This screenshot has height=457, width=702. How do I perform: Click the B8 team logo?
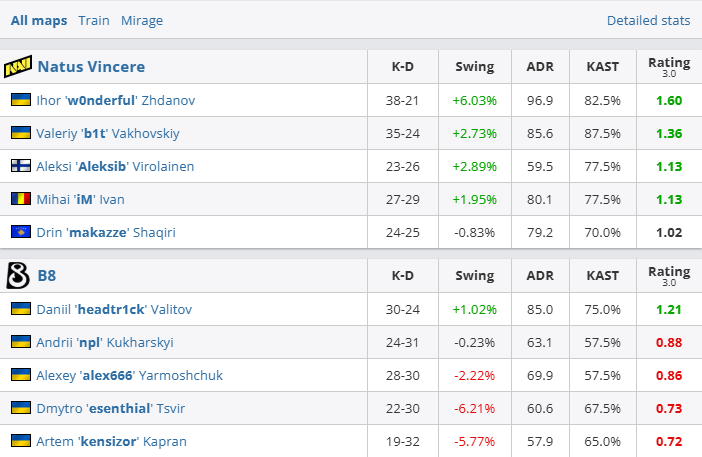[x=18, y=276]
